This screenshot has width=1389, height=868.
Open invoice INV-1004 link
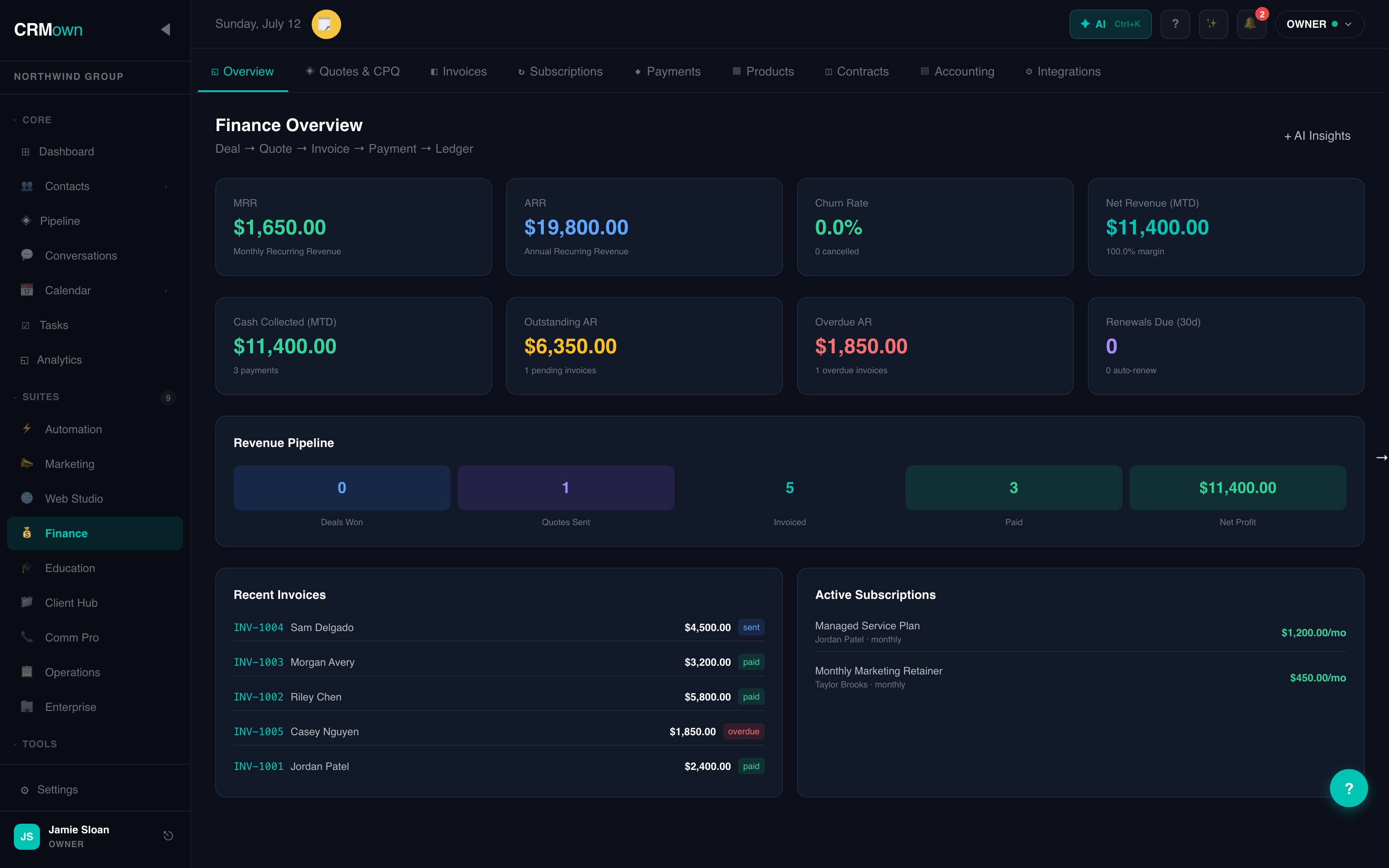point(258,628)
